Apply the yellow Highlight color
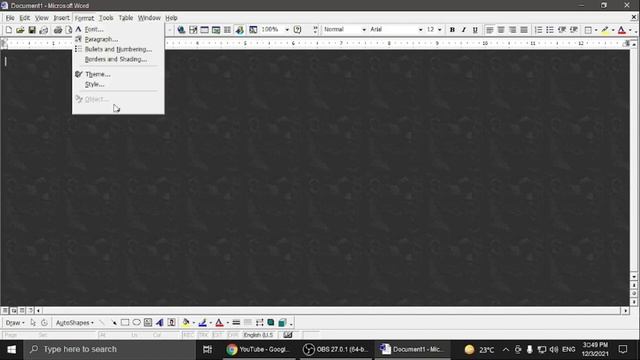640x360 pixels. (x=605, y=30)
